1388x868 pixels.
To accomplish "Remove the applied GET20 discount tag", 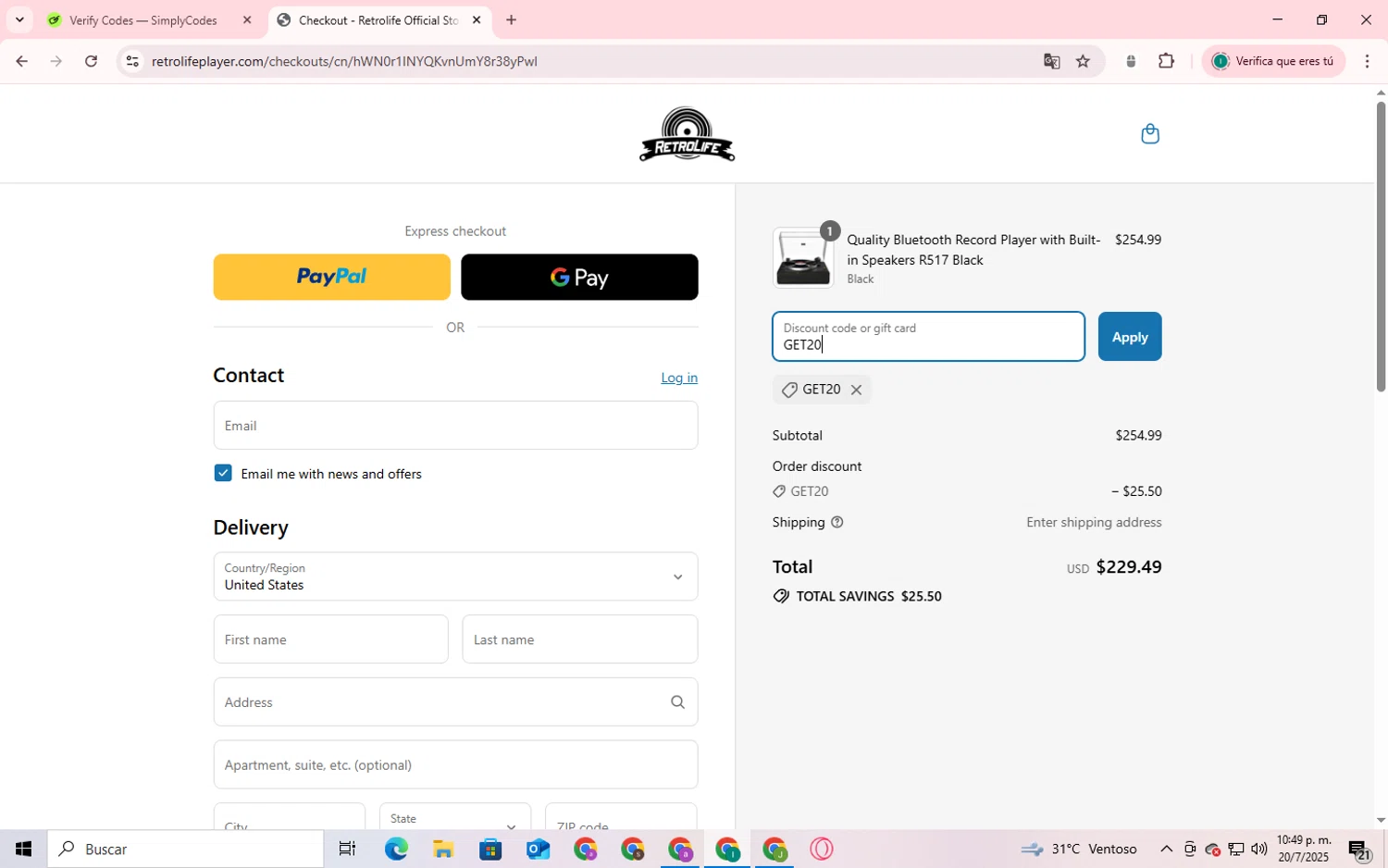I will pyautogui.click(x=856, y=390).
